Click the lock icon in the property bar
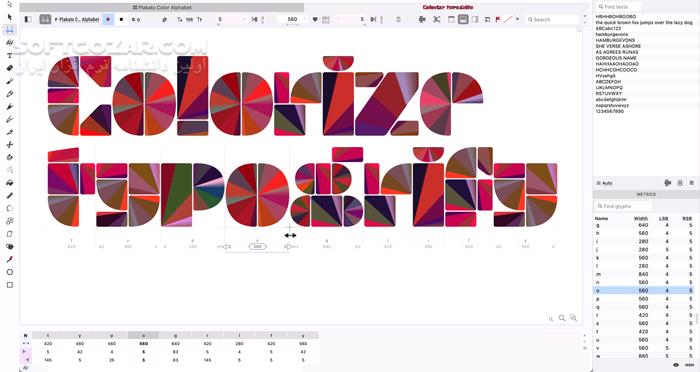Viewport: 700px width, 372px height. pyautogui.click(x=398, y=20)
